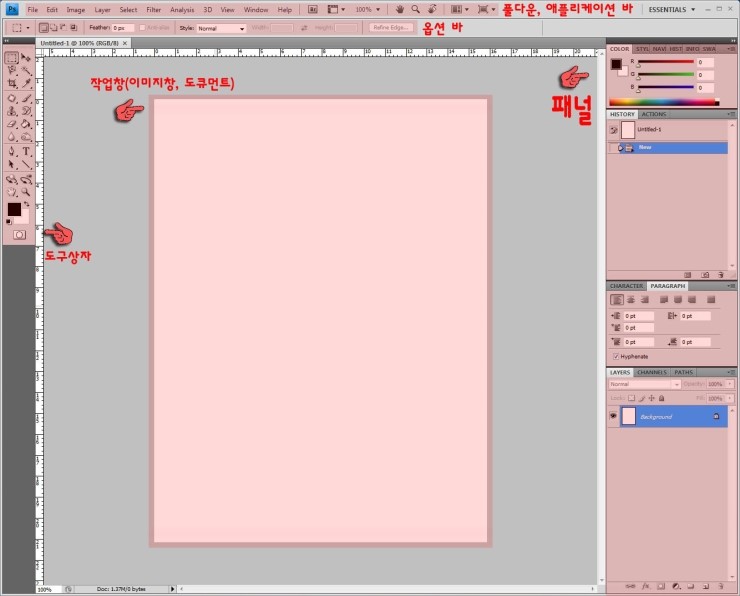Screen dimensions: 740x596
Task: Select the Eraser tool
Action: pos(12,124)
